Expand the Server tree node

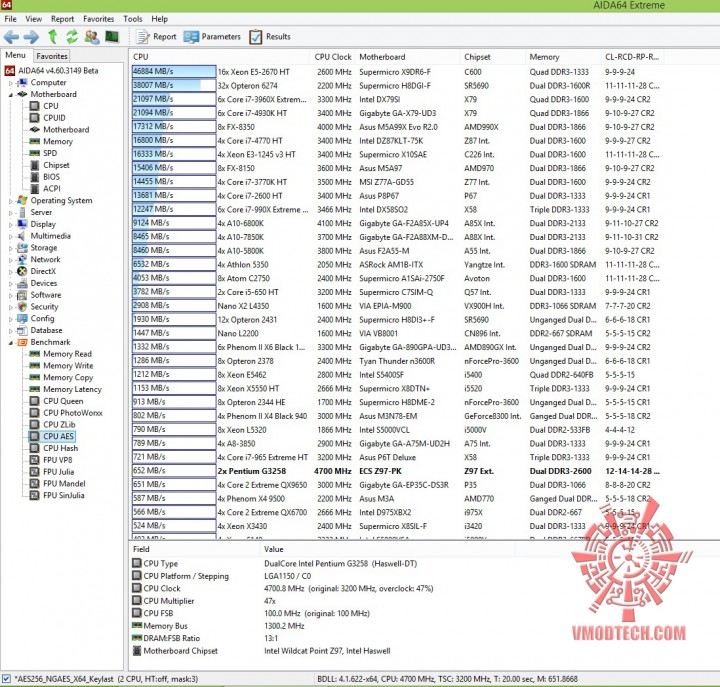(x=11, y=213)
